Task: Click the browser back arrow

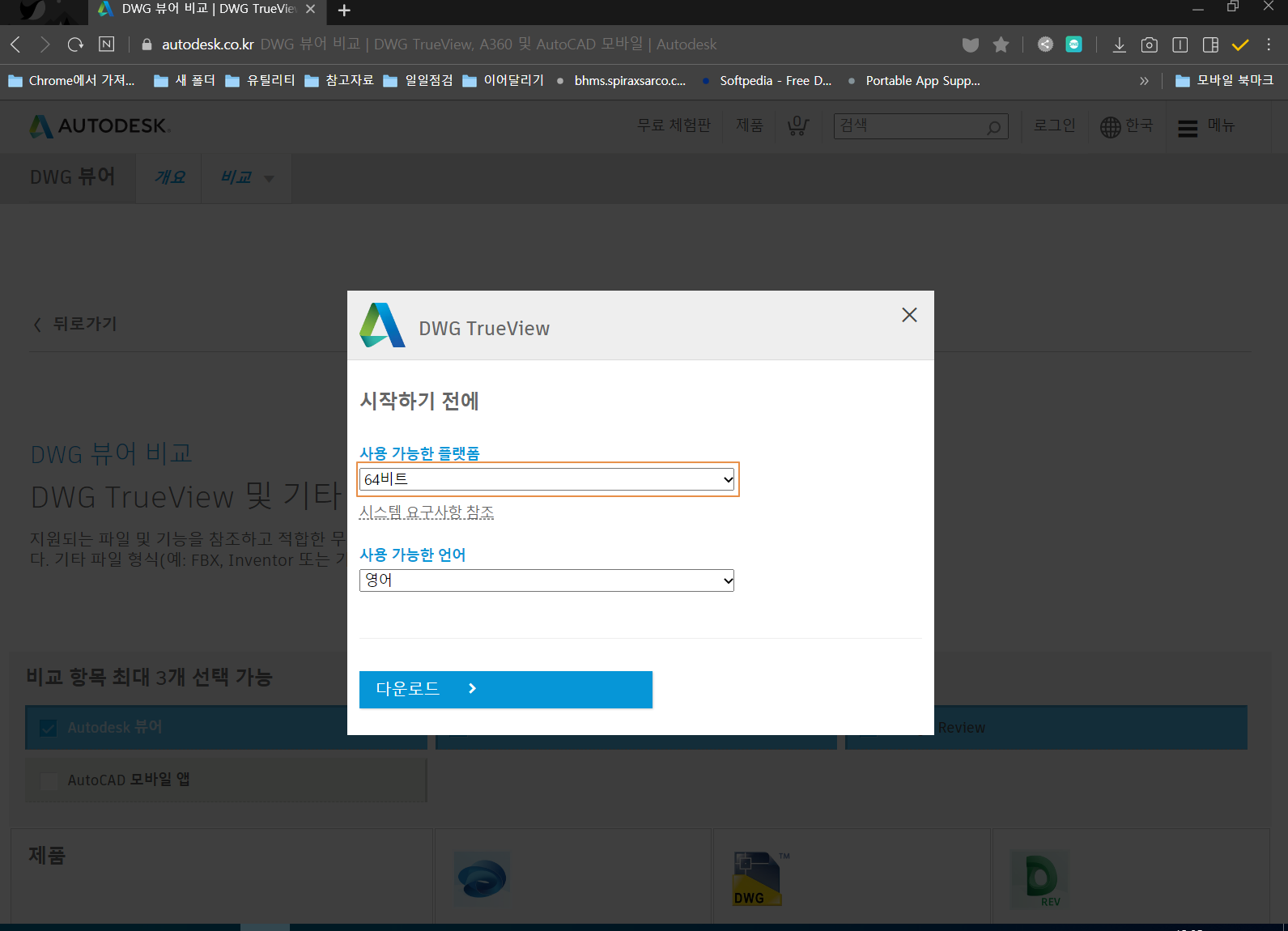Action: [x=15, y=45]
